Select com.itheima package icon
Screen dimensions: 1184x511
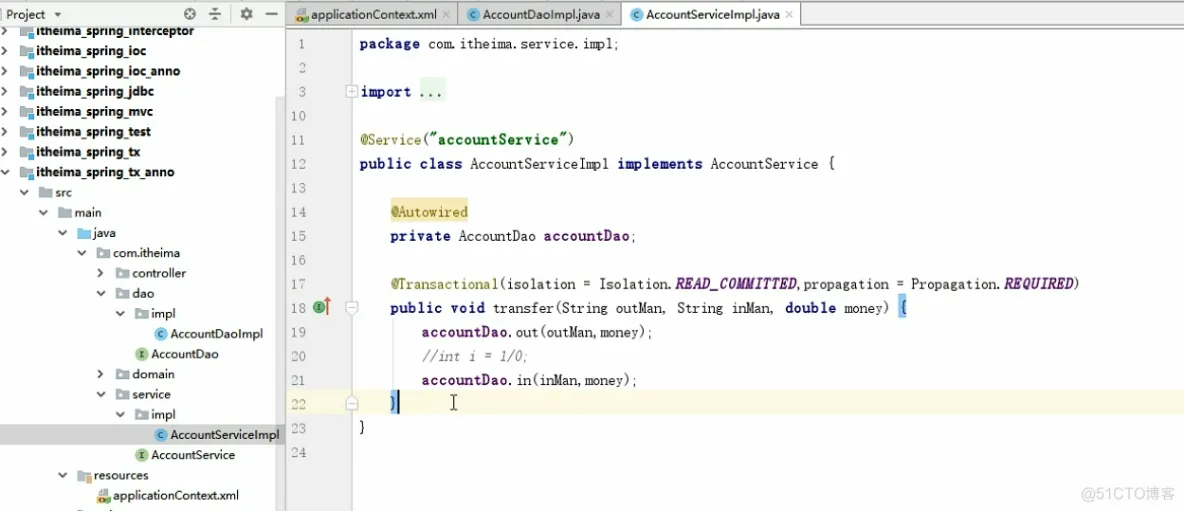[x=103, y=253]
